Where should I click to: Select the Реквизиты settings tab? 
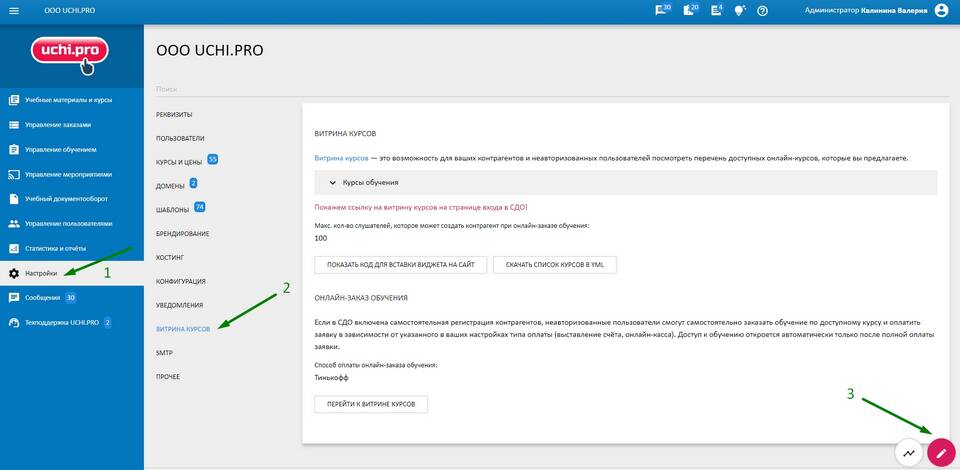tap(174, 114)
